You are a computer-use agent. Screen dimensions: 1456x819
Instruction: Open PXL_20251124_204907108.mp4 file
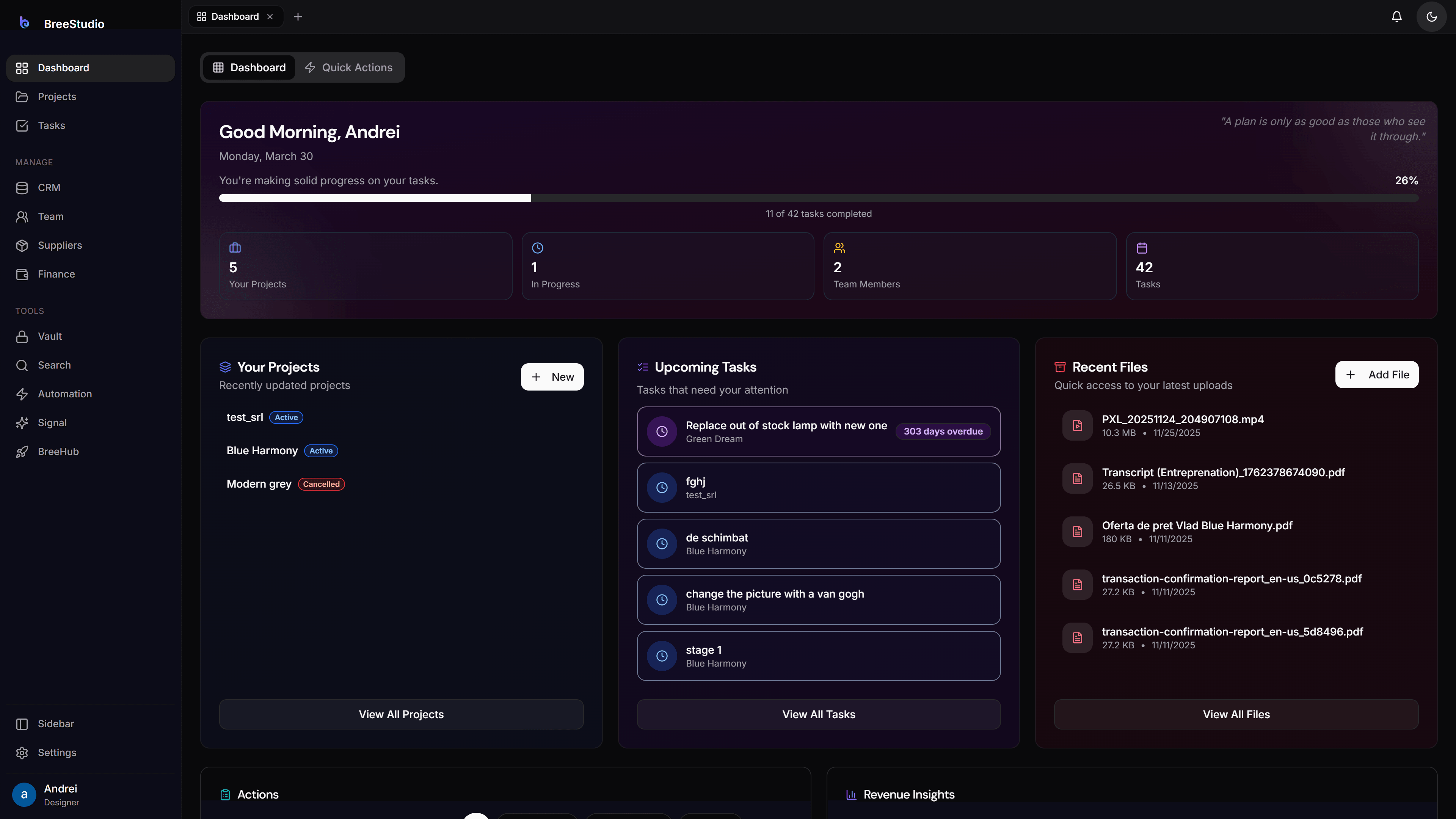pyautogui.click(x=1236, y=425)
